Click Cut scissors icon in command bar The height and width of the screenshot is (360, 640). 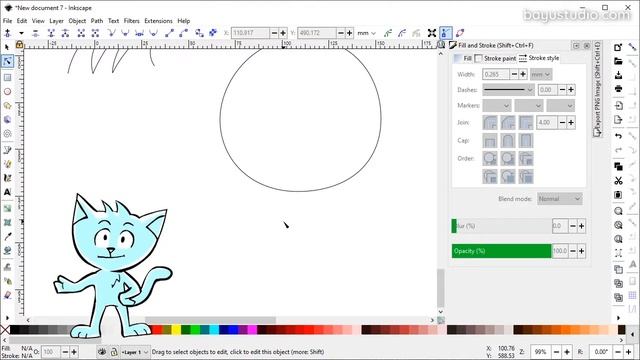(618, 180)
